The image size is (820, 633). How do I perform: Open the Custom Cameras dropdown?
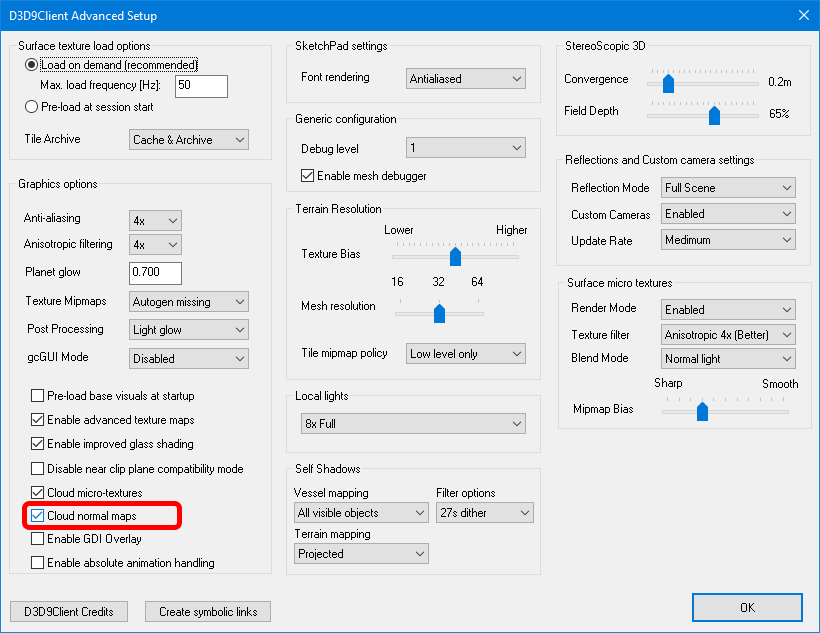point(728,213)
